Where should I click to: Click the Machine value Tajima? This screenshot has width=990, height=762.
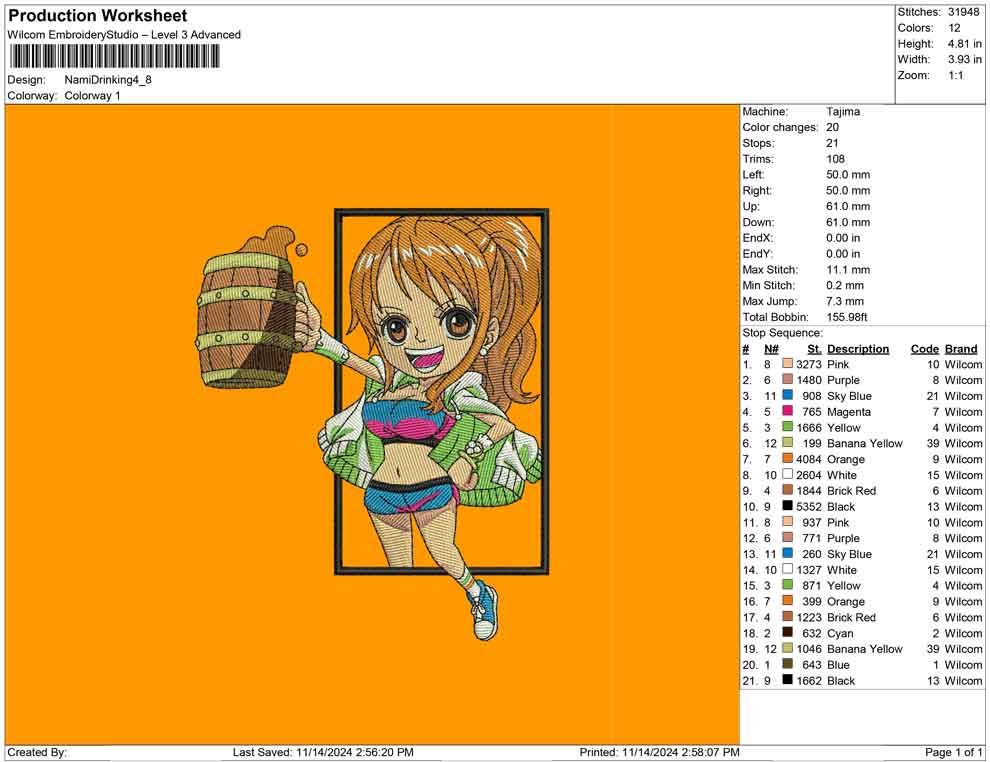point(843,111)
